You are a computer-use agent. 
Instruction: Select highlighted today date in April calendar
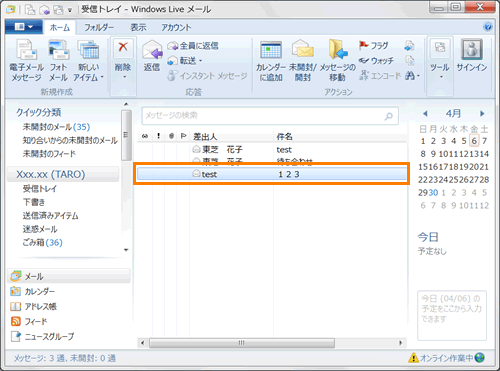pos(474,141)
